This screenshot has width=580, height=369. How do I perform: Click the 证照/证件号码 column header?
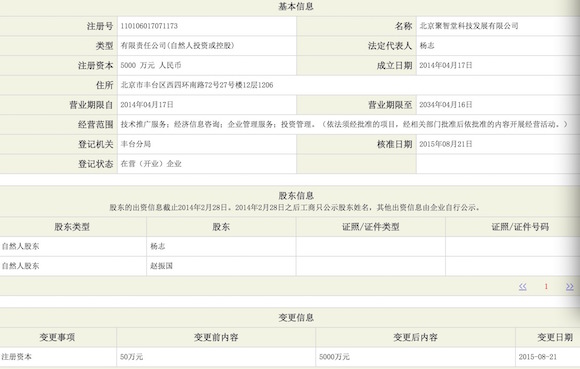pyautogui.click(x=520, y=227)
